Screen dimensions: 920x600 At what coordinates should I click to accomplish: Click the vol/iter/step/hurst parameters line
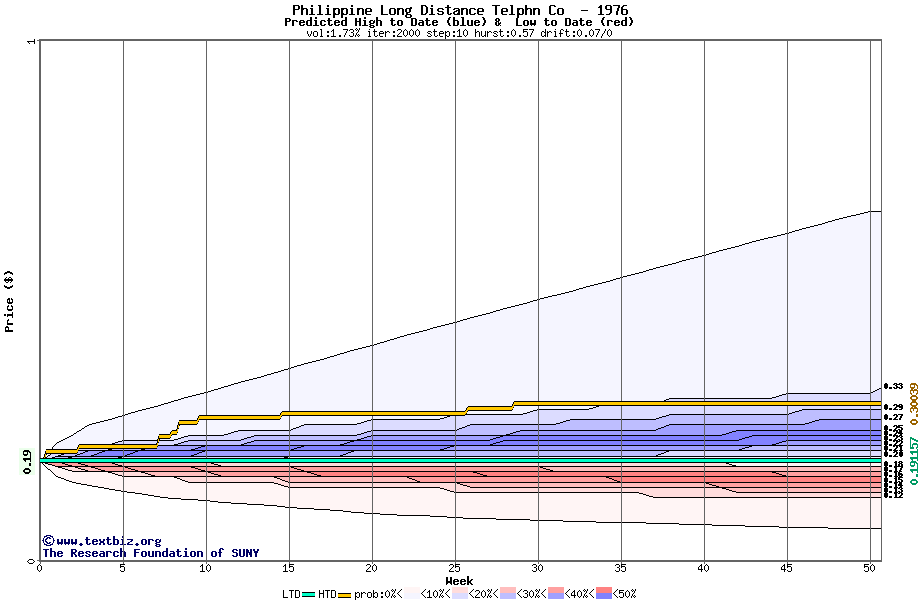(459, 33)
